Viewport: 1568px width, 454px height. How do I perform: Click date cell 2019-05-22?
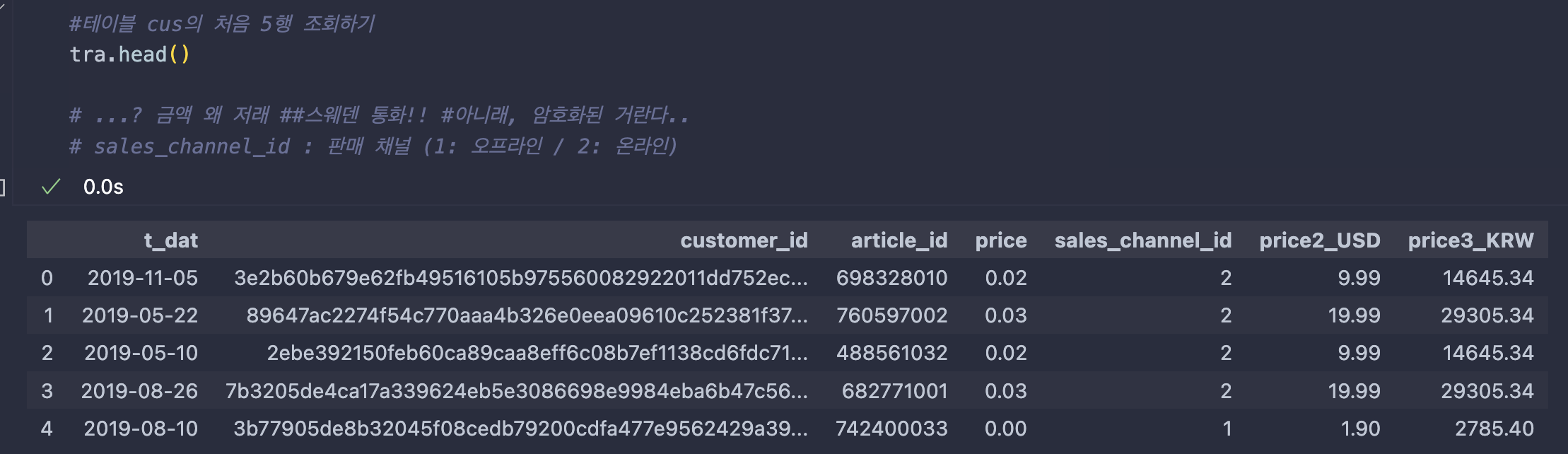(140, 315)
